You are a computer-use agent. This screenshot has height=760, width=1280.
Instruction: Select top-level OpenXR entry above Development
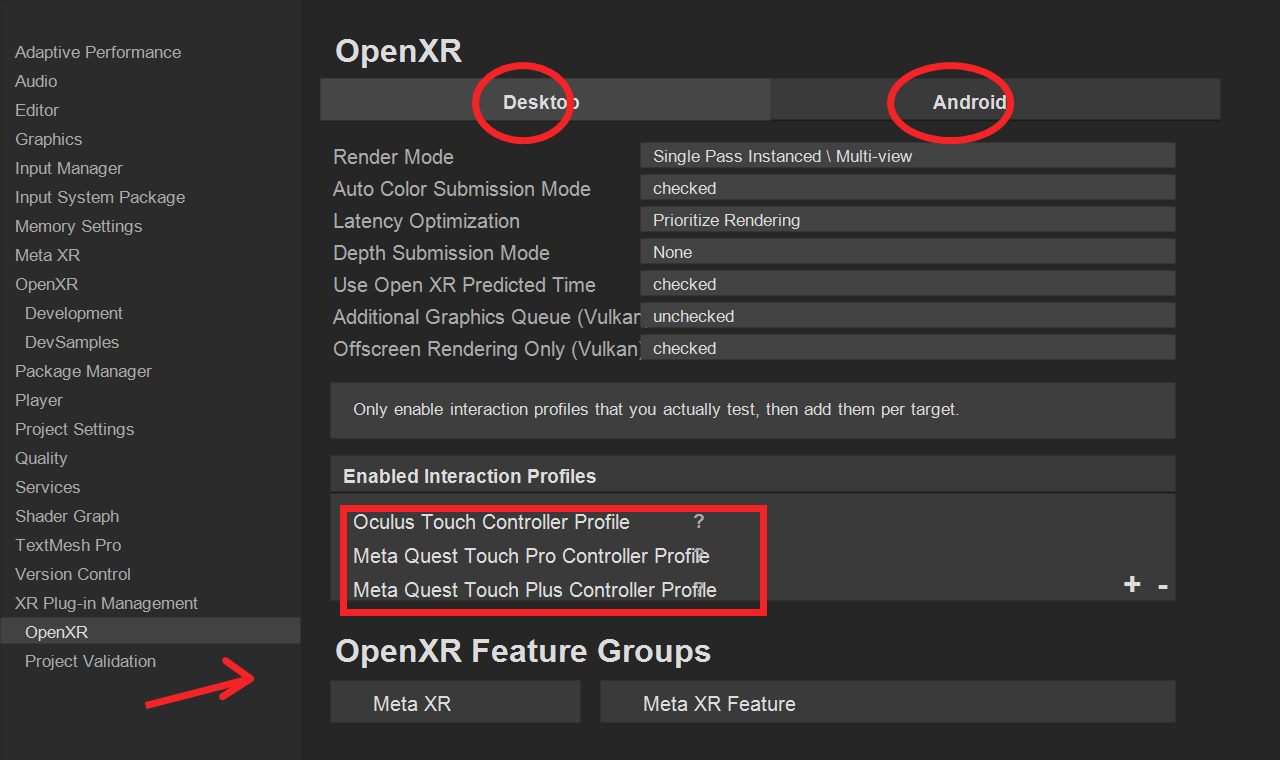coord(46,284)
